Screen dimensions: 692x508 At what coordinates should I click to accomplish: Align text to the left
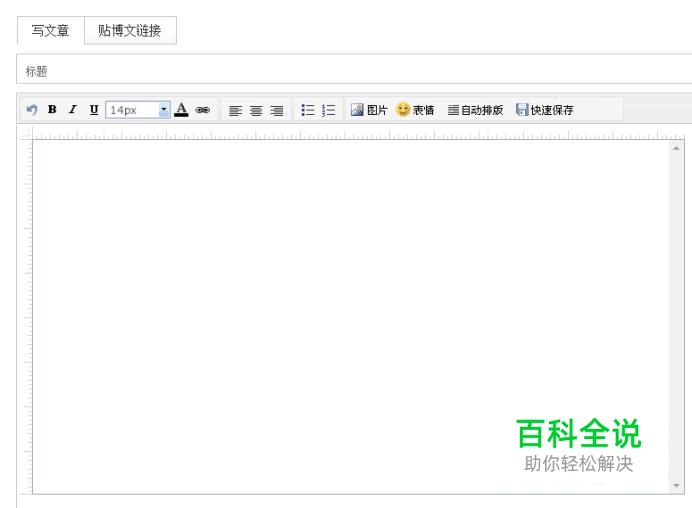(x=235, y=110)
